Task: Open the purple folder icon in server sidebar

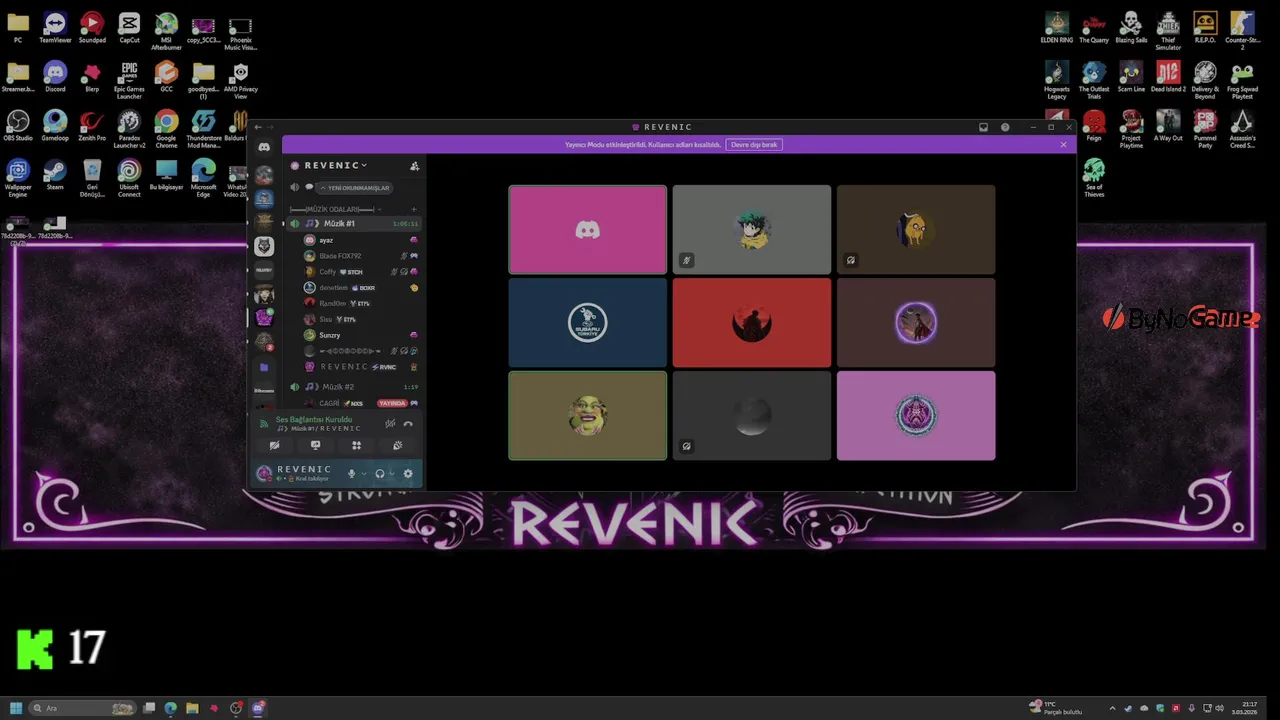Action: [x=264, y=367]
